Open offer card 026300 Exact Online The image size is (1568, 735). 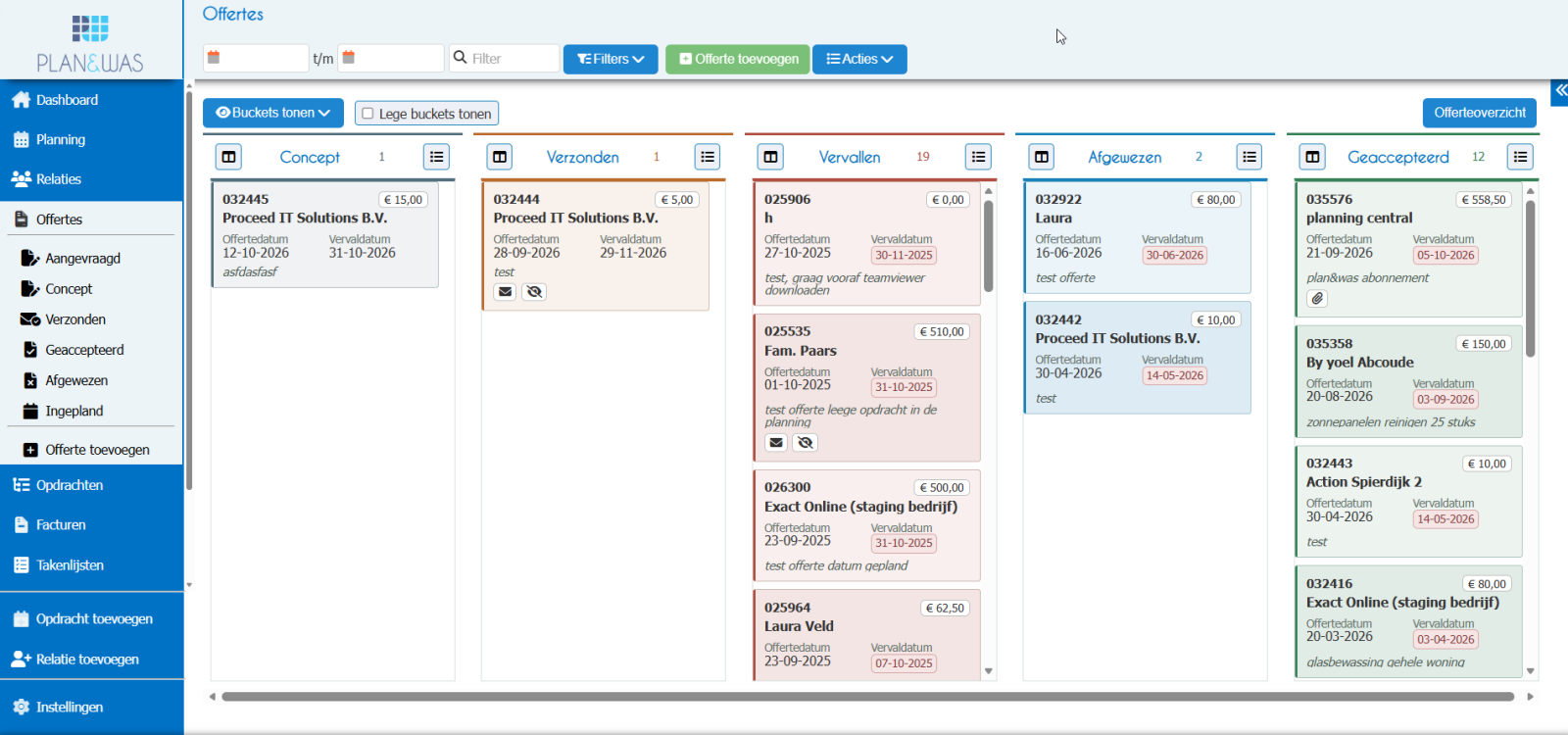(866, 525)
